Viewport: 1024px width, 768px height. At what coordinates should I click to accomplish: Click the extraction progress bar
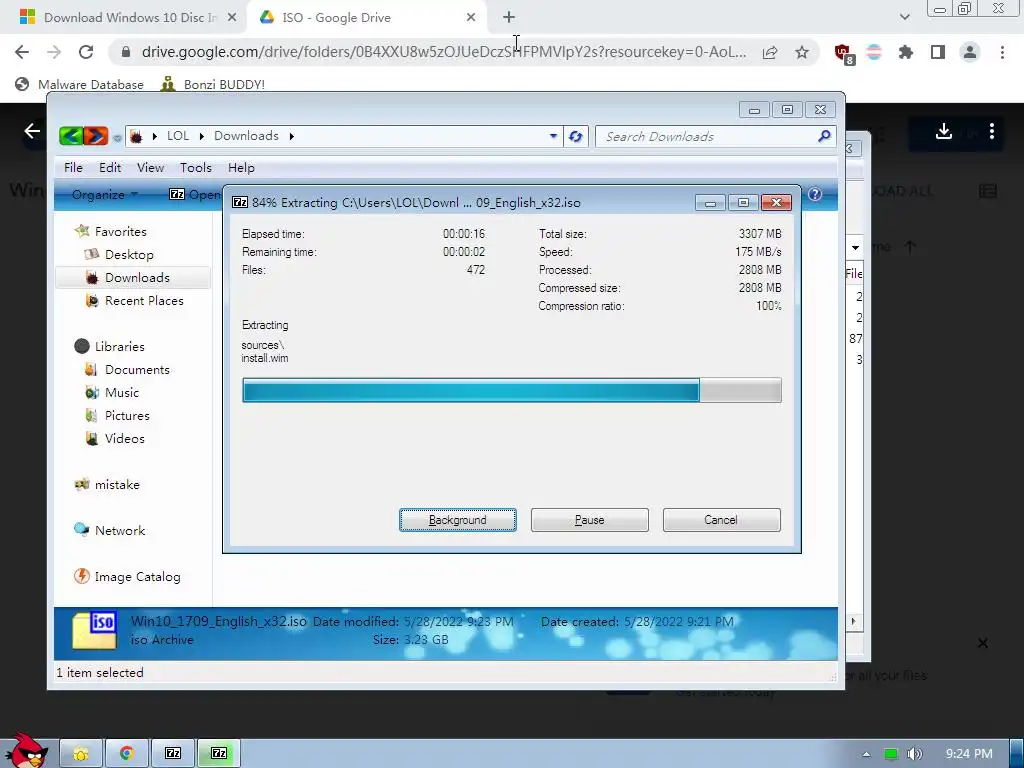512,391
